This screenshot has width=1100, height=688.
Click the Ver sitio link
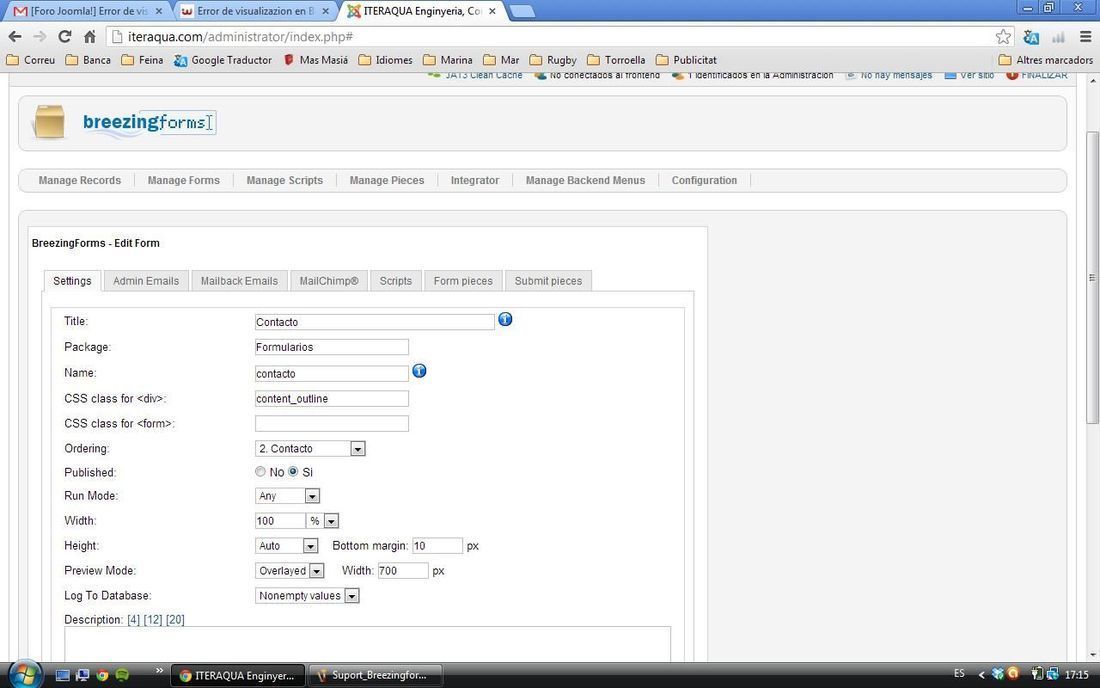(x=970, y=75)
